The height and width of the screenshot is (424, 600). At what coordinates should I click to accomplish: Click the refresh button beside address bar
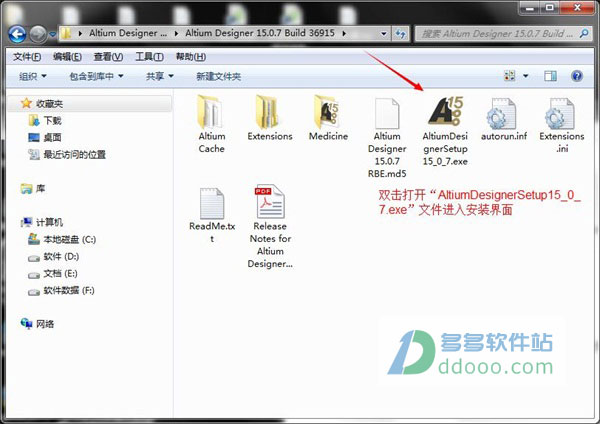[x=401, y=34]
